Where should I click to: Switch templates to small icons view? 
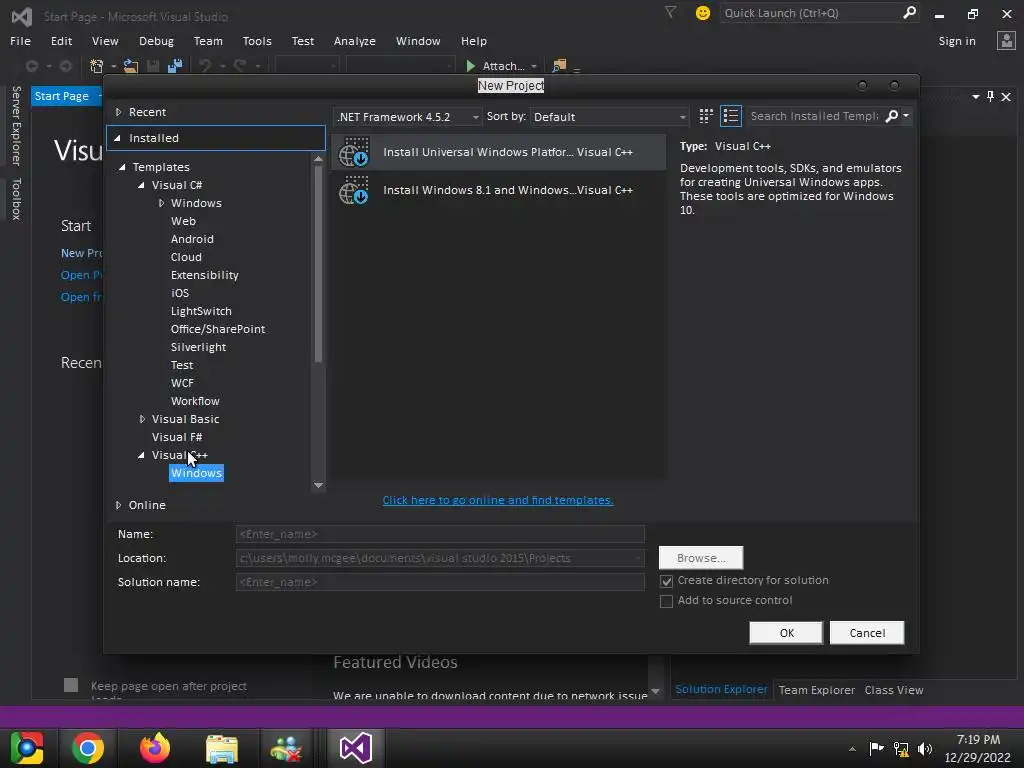click(x=706, y=116)
